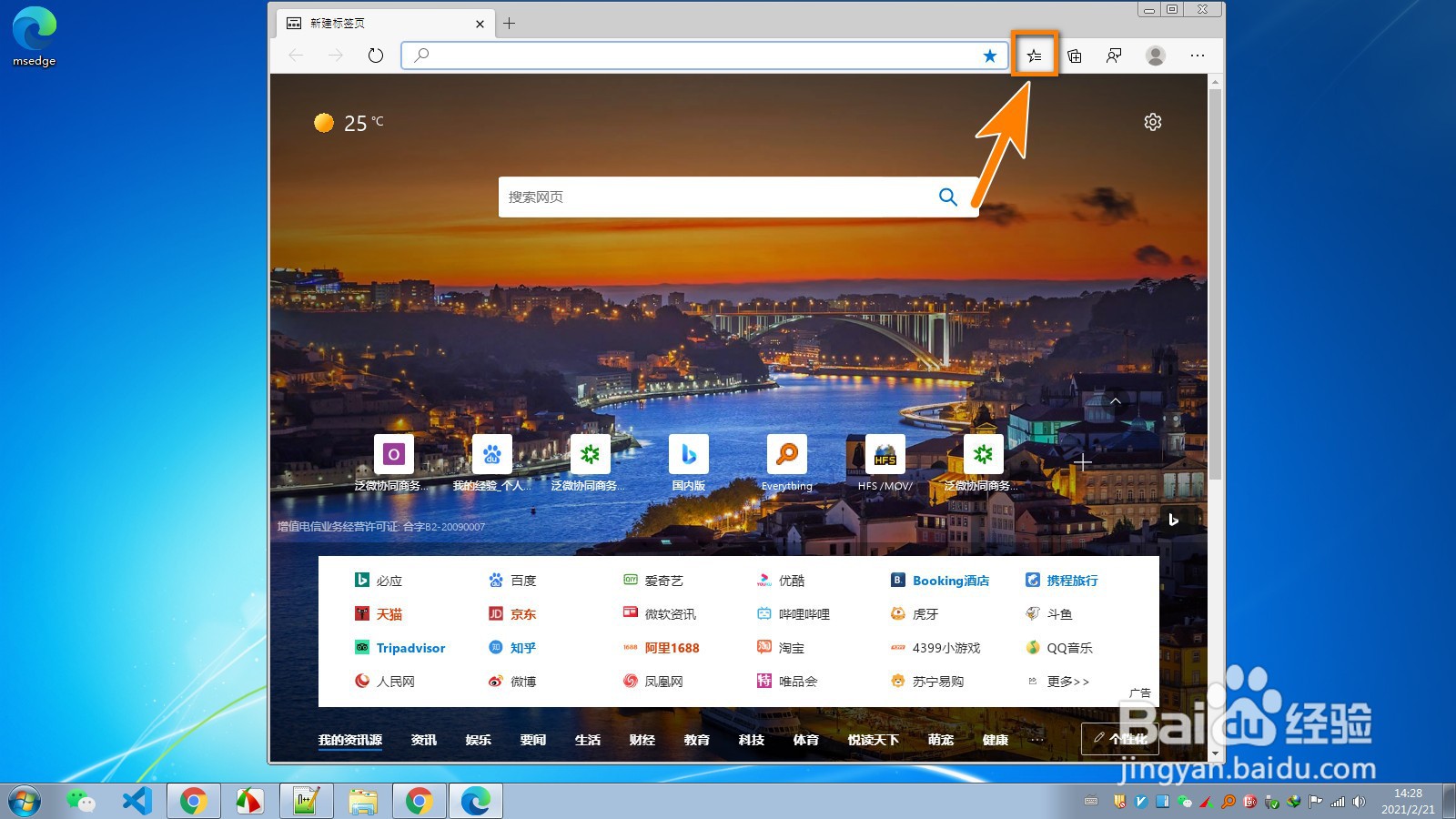Open the 必应 link
This screenshot has width=1456, height=819.
pyautogui.click(x=379, y=581)
